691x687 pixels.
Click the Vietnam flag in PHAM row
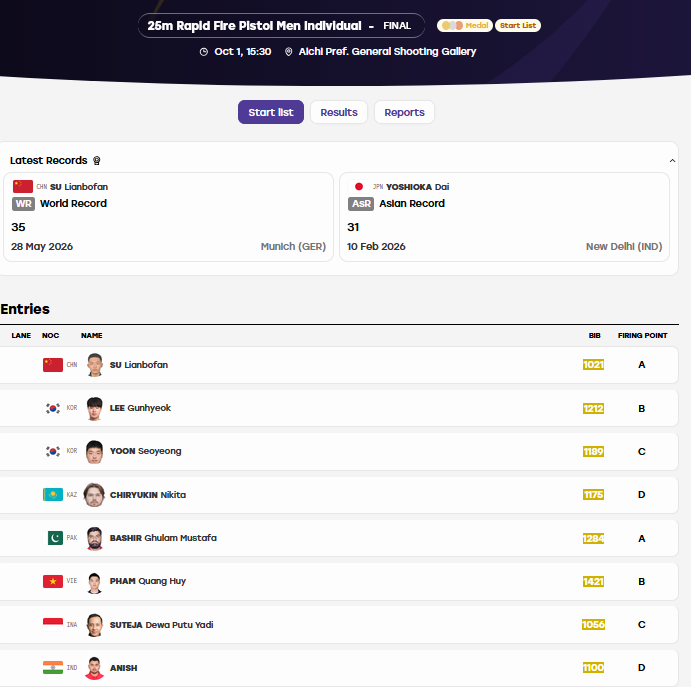pos(53,581)
